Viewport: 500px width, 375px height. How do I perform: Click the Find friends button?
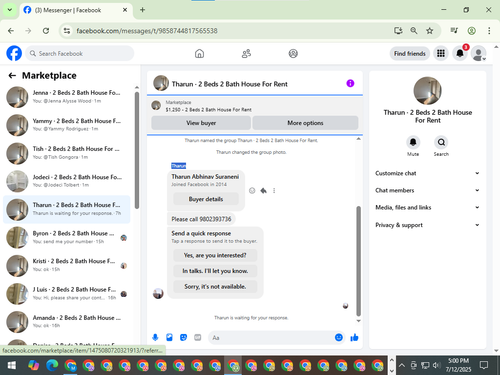coord(410,53)
